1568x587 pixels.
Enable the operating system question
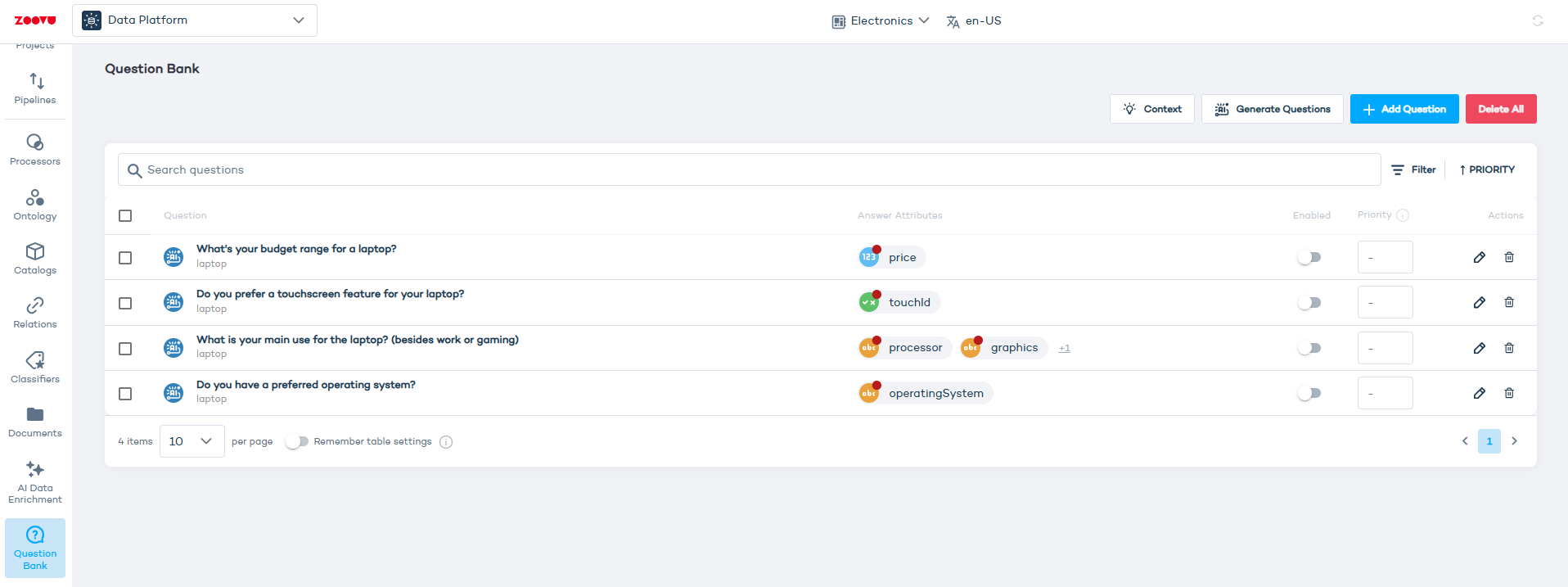click(x=1309, y=393)
